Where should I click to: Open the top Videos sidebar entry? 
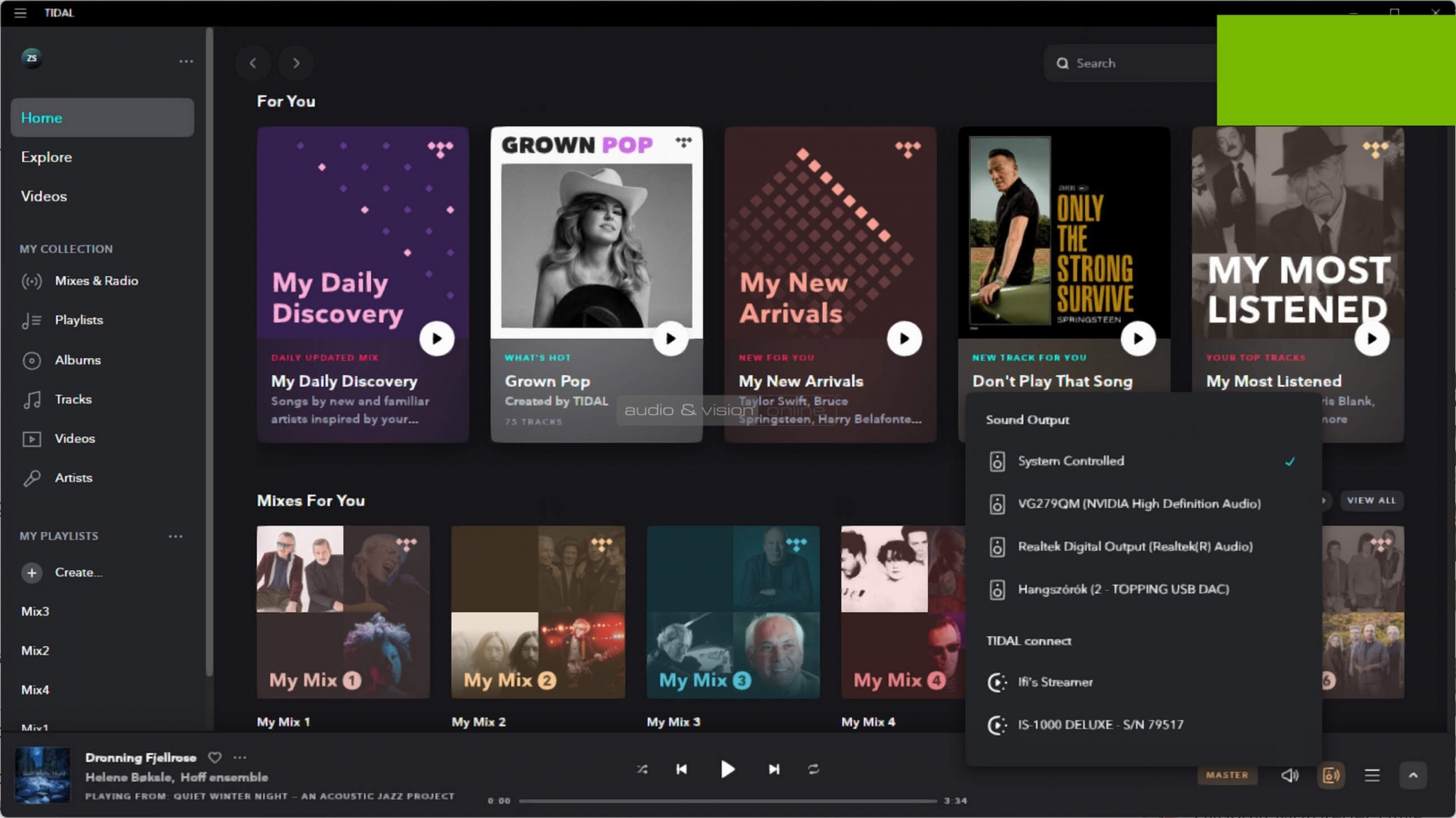click(x=44, y=196)
